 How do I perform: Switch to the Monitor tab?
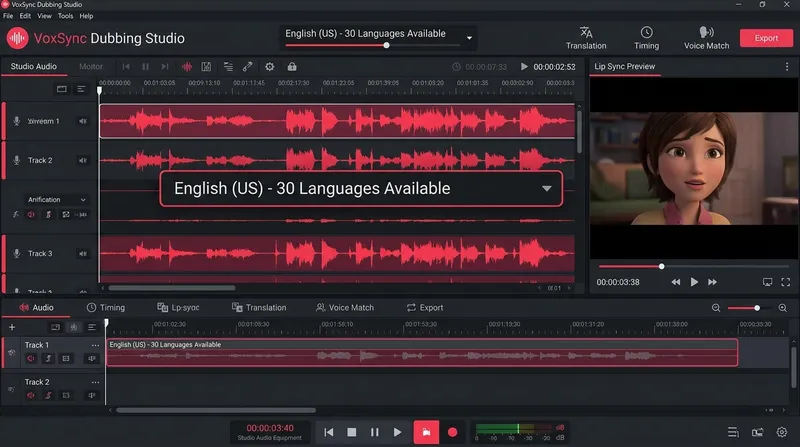[91, 66]
